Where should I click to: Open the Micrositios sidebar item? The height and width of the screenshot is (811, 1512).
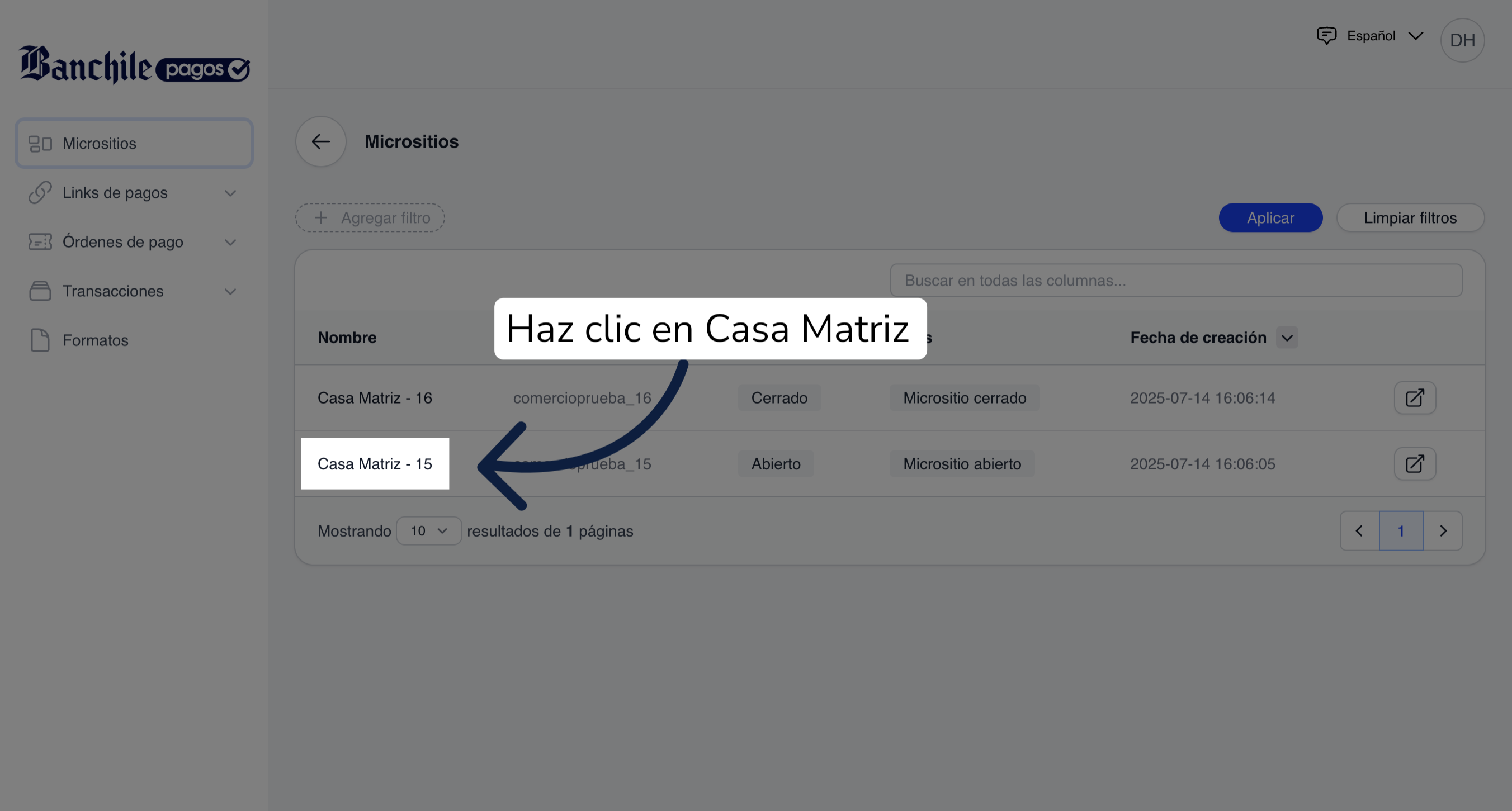[x=134, y=143]
